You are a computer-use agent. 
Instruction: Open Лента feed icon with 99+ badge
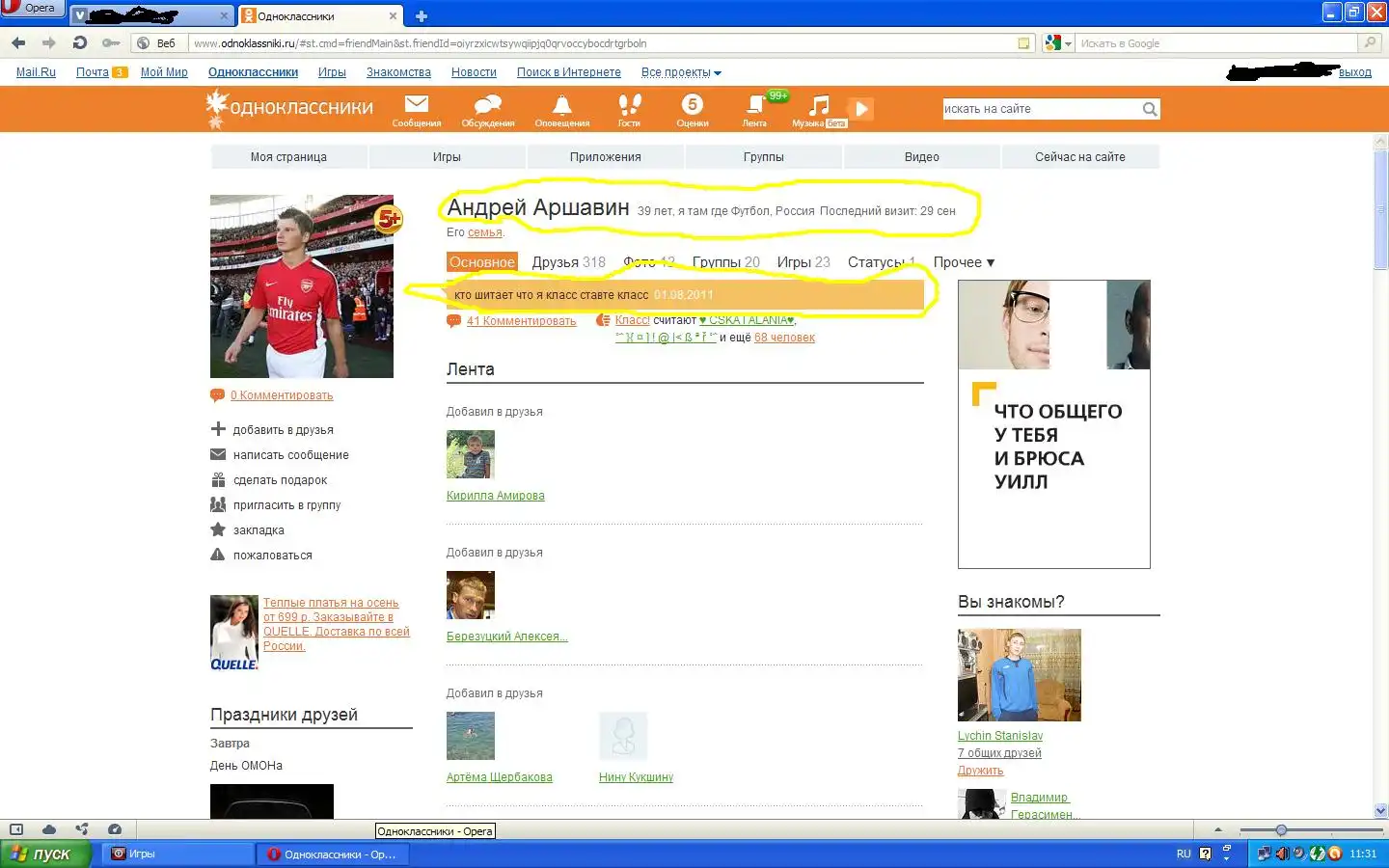[x=755, y=105]
